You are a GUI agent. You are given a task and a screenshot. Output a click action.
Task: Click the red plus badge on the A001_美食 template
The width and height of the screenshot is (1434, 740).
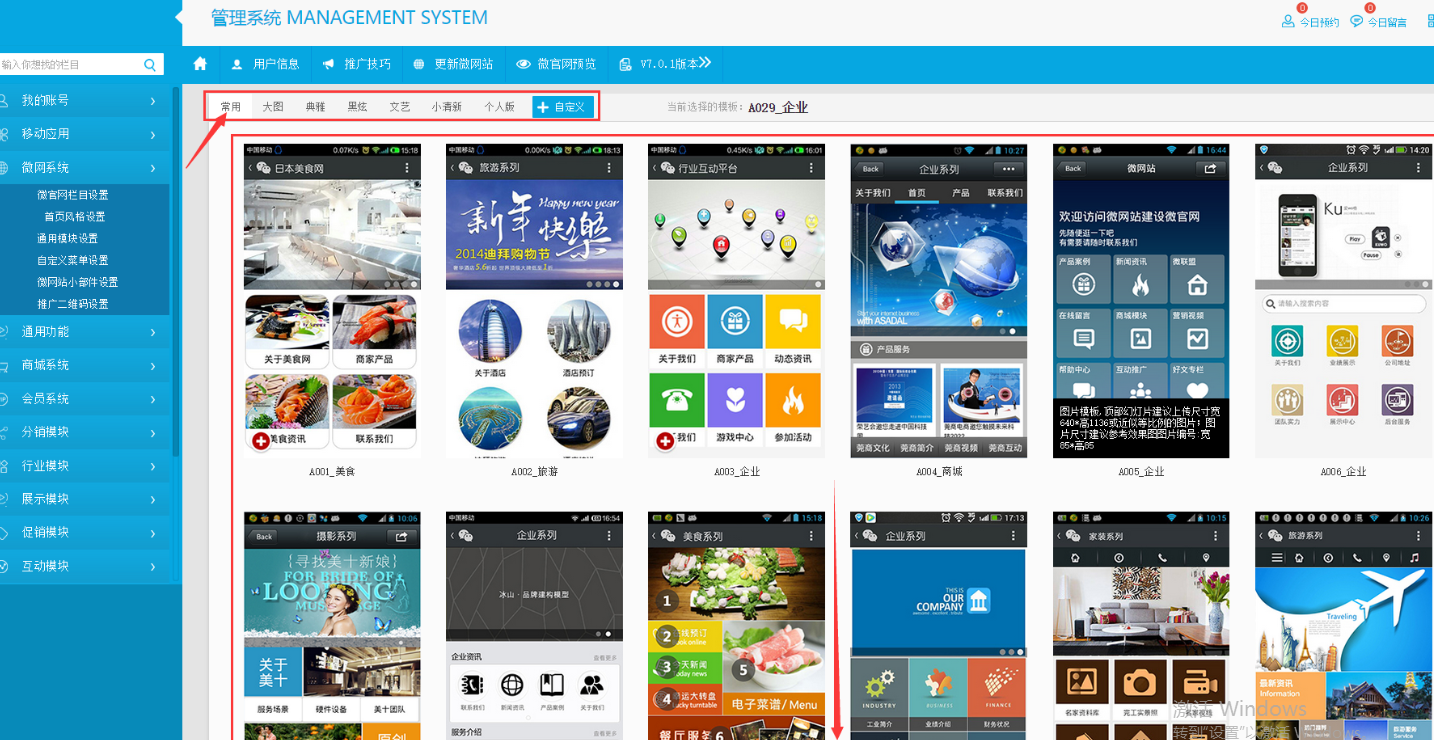261,441
